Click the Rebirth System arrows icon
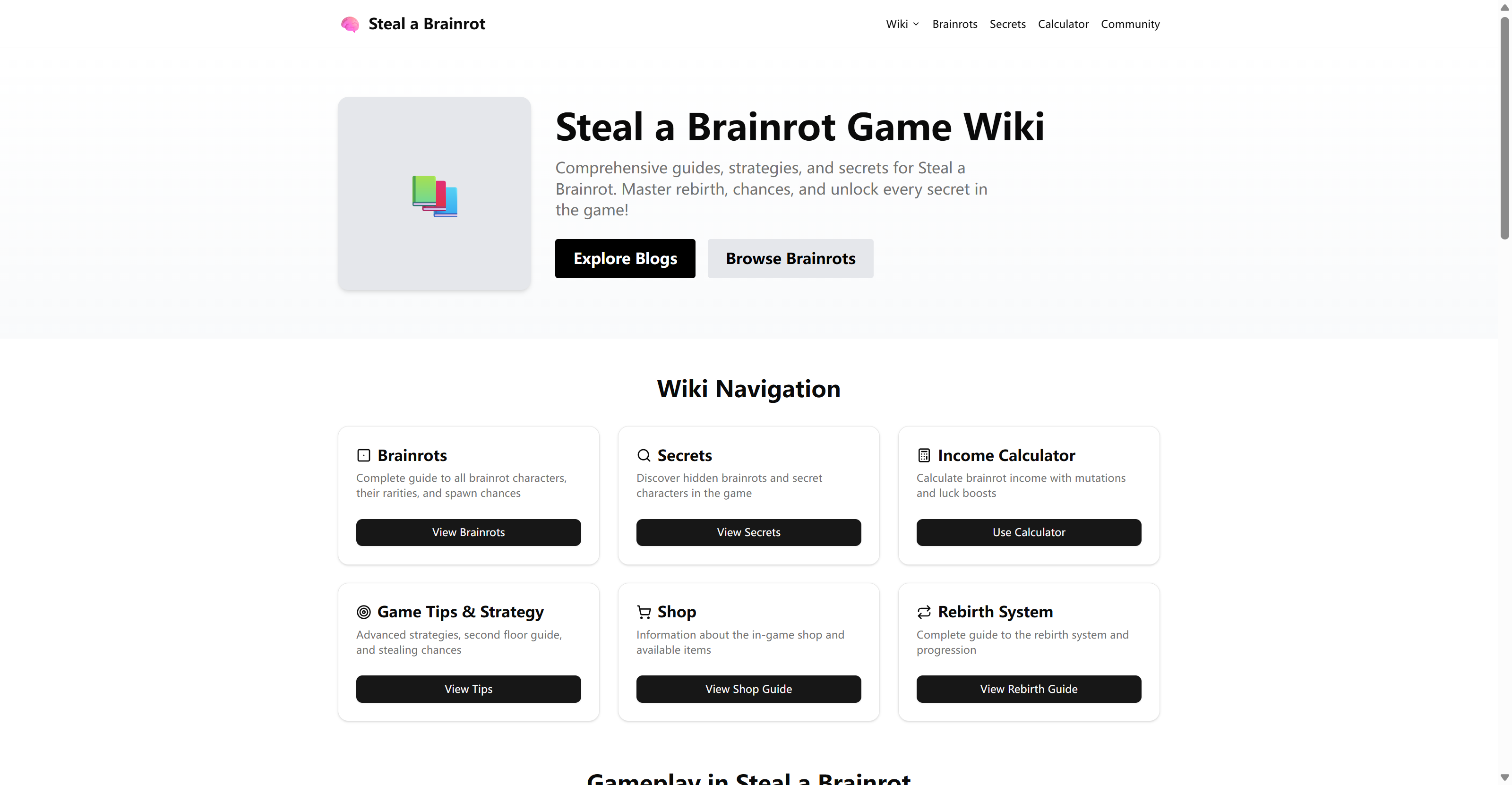This screenshot has width=1512, height=785. (x=924, y=612)
